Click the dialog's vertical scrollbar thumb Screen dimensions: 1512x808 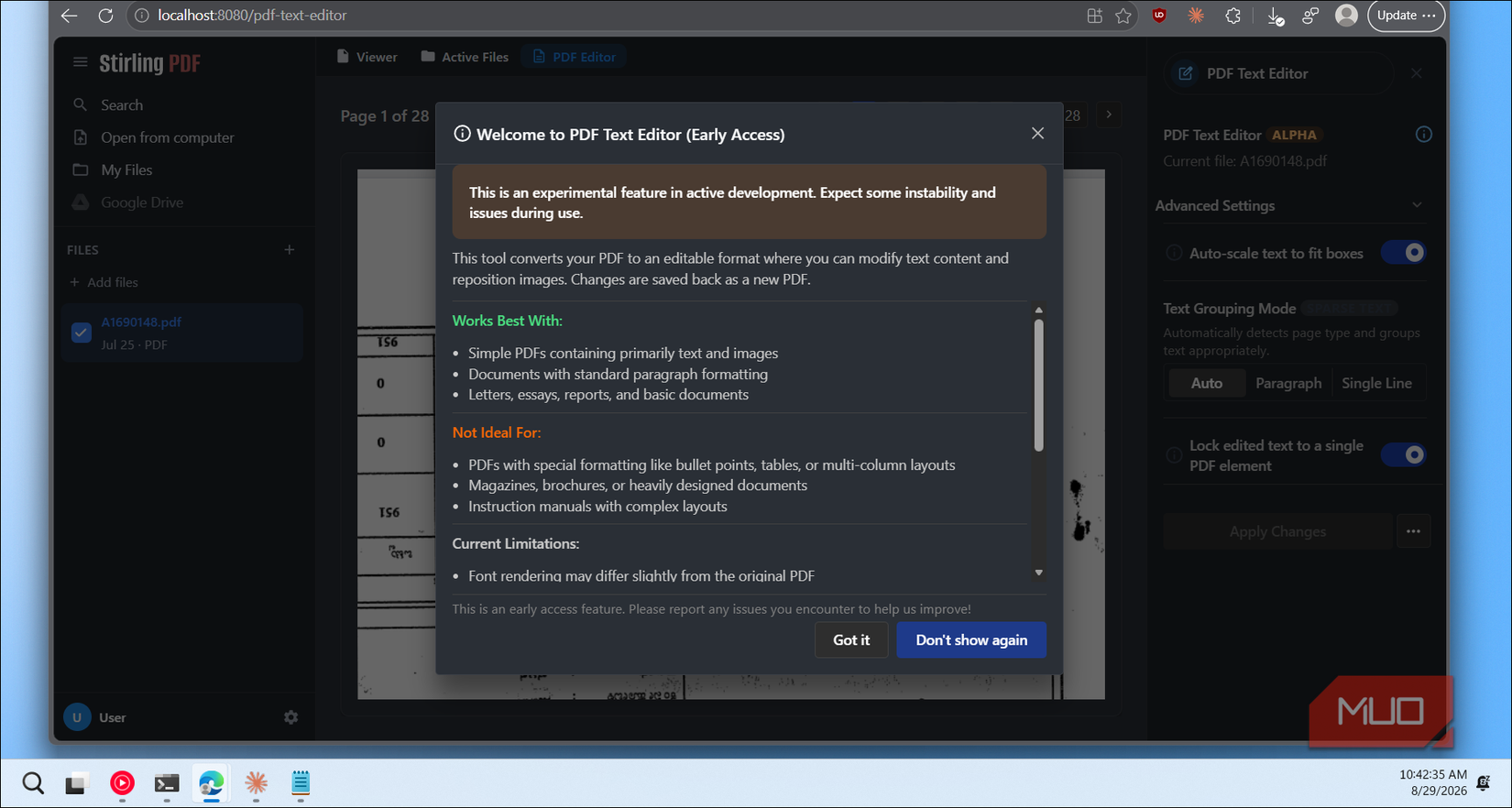[x=1038, y=385]
